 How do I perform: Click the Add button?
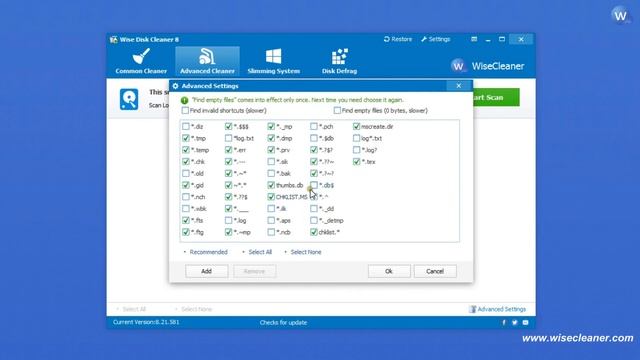click(x=207, y=271)
